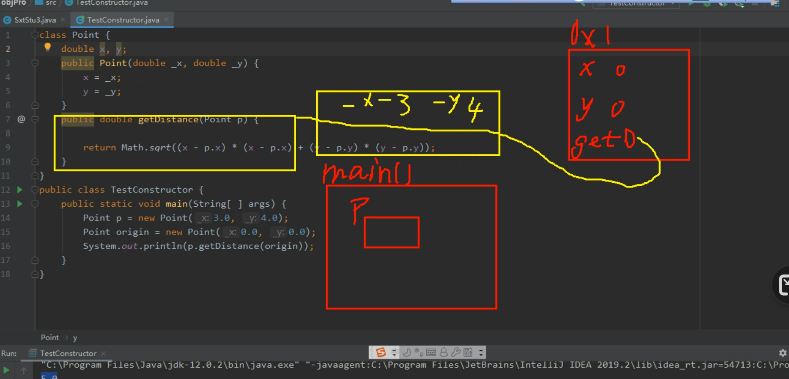Close the TestConstructor tab in Run panel
789x379 pixels.
click(x=103, y=353)
